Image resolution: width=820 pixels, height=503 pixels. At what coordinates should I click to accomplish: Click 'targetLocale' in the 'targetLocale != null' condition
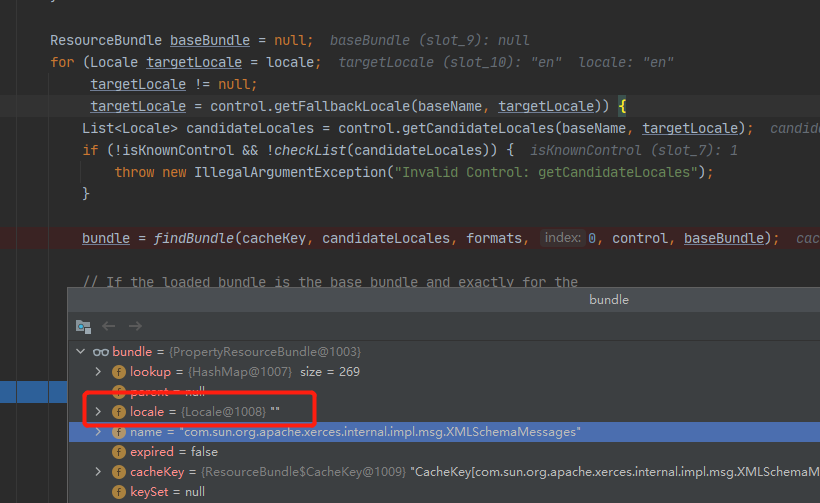pyautogui.click(x=138, y=84)
